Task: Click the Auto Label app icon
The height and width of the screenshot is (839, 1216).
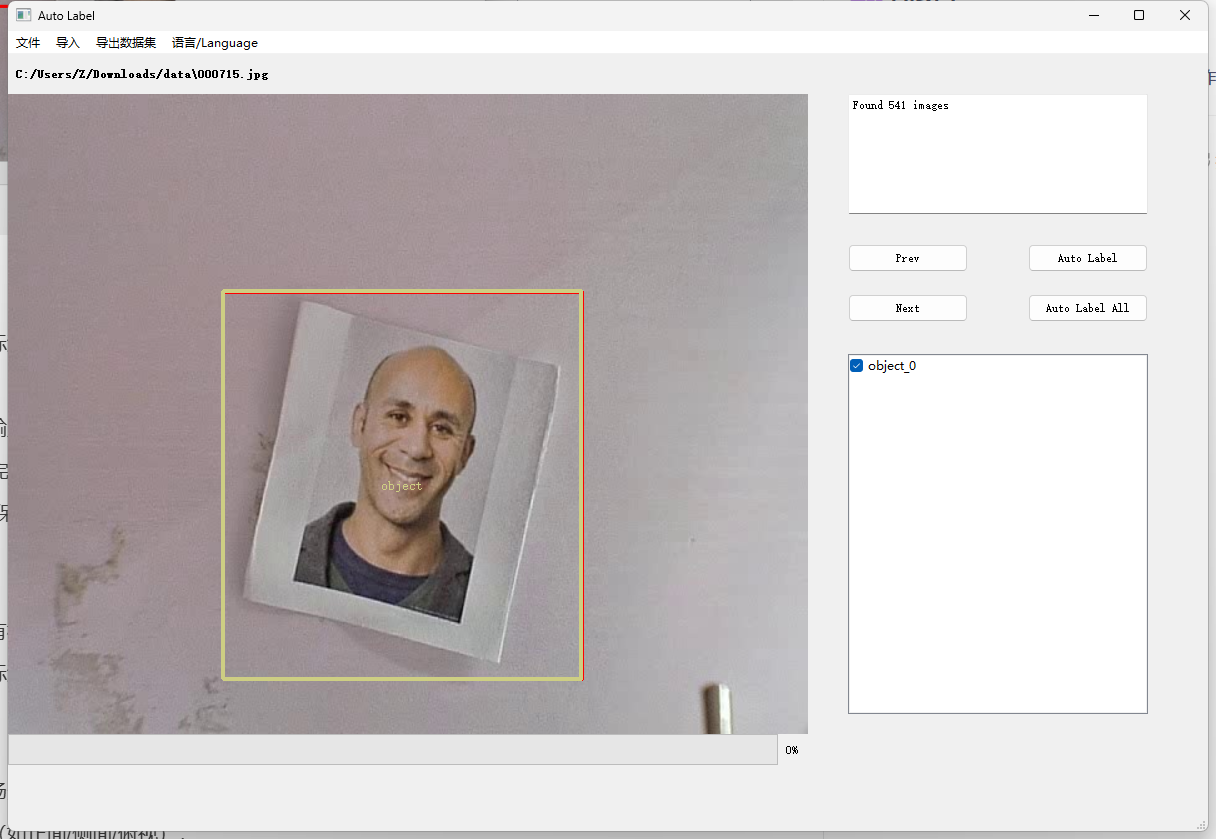Action: 23,15
